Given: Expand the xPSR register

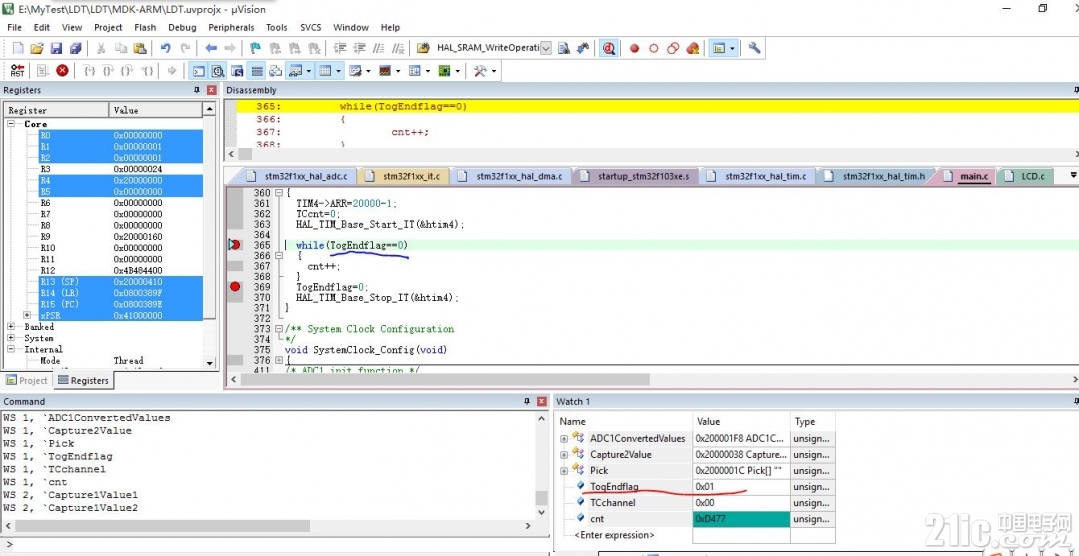Looking at the screenshot, I should [28, 315].
